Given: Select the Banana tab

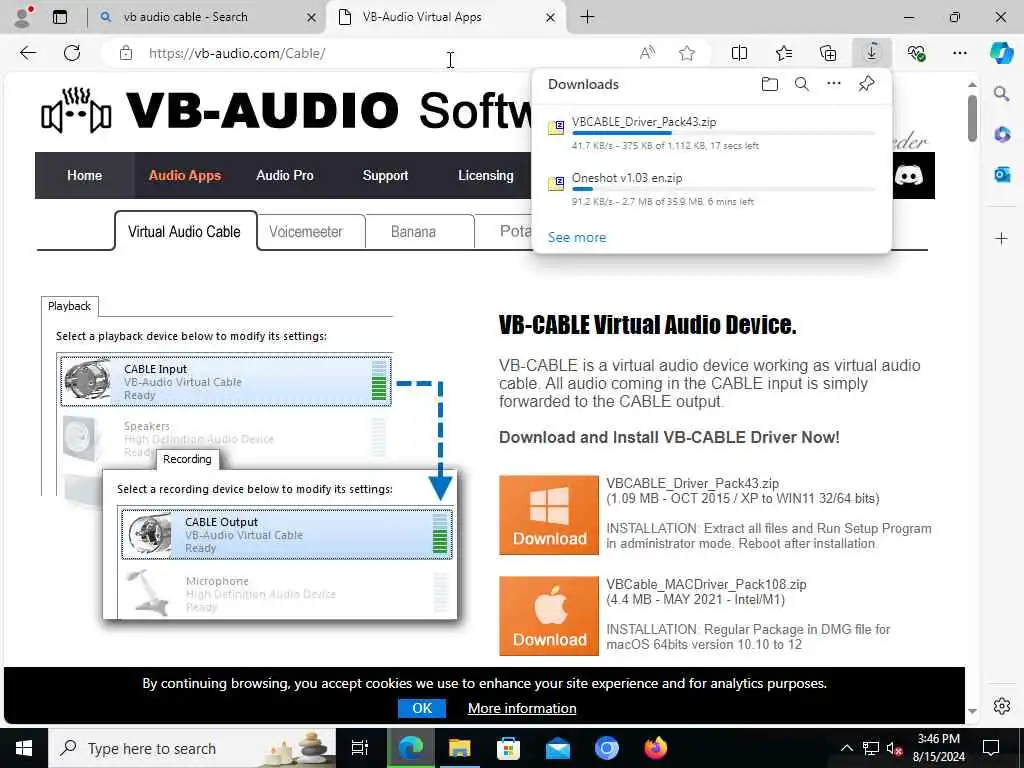Looking at the screenshot, I should (413, 232).
